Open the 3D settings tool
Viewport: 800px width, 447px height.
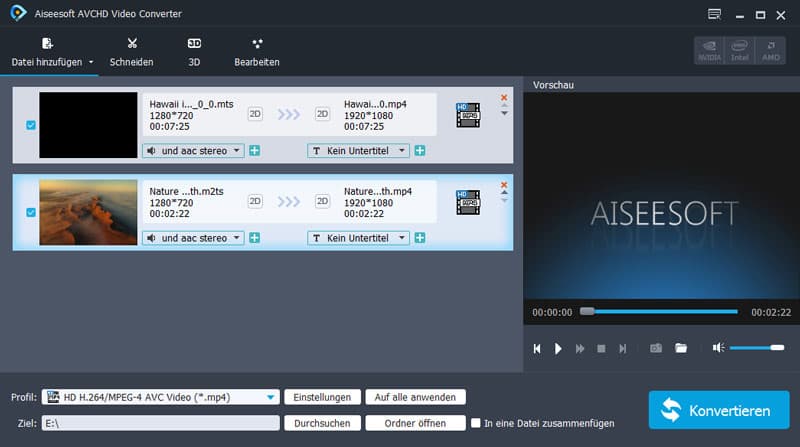click(x=194, y=53)
